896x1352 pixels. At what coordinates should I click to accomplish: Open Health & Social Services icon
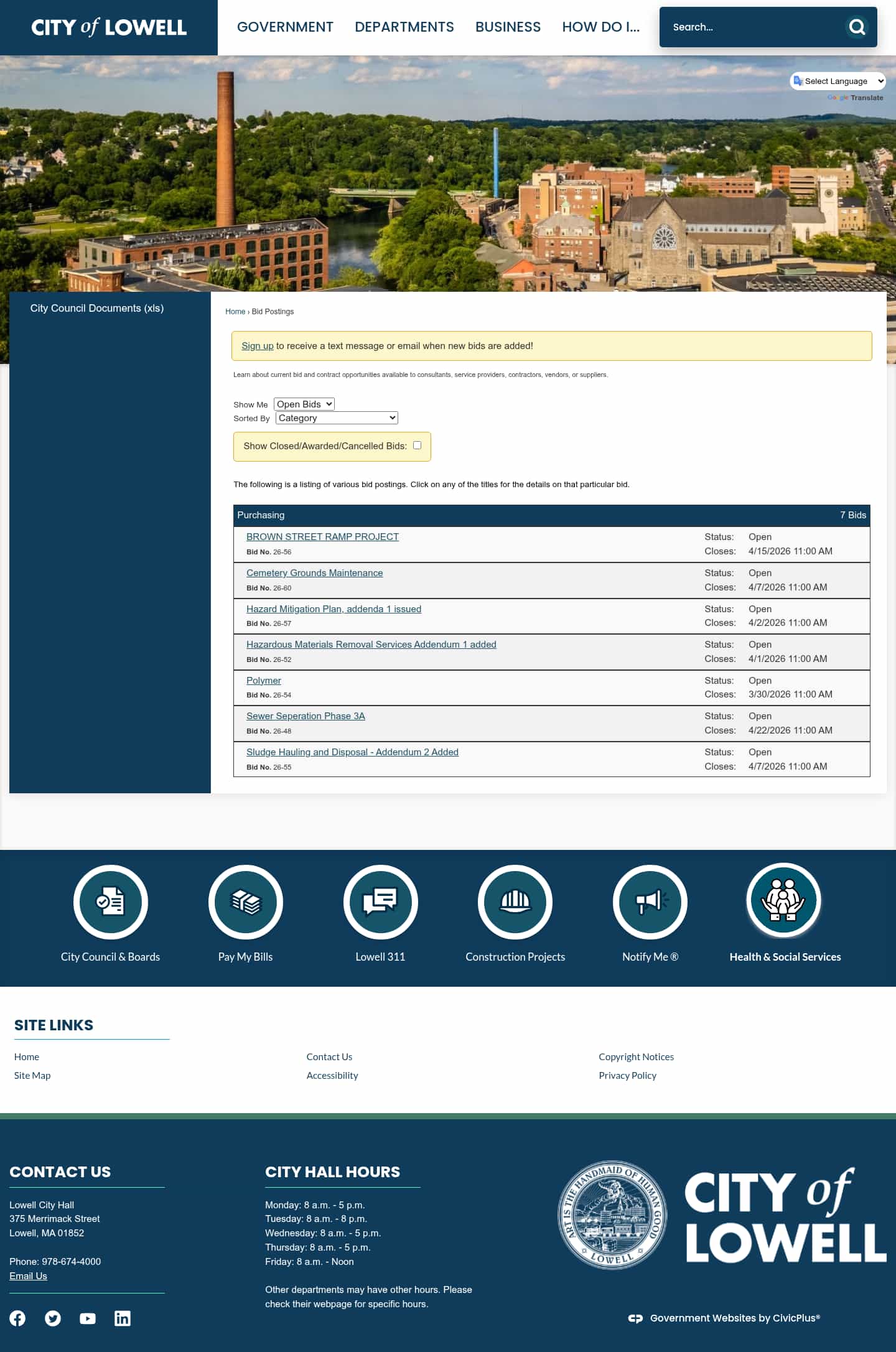(784, 900)
